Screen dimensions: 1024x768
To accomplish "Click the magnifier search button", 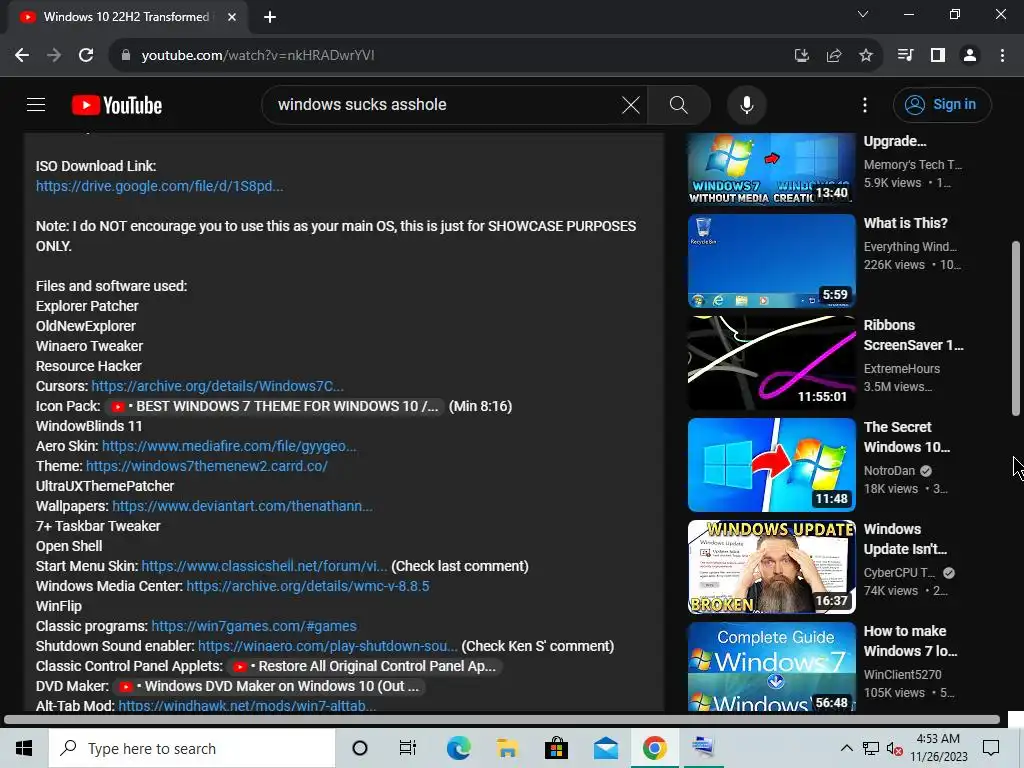I will pyautogui.click(x=679, y=104).
